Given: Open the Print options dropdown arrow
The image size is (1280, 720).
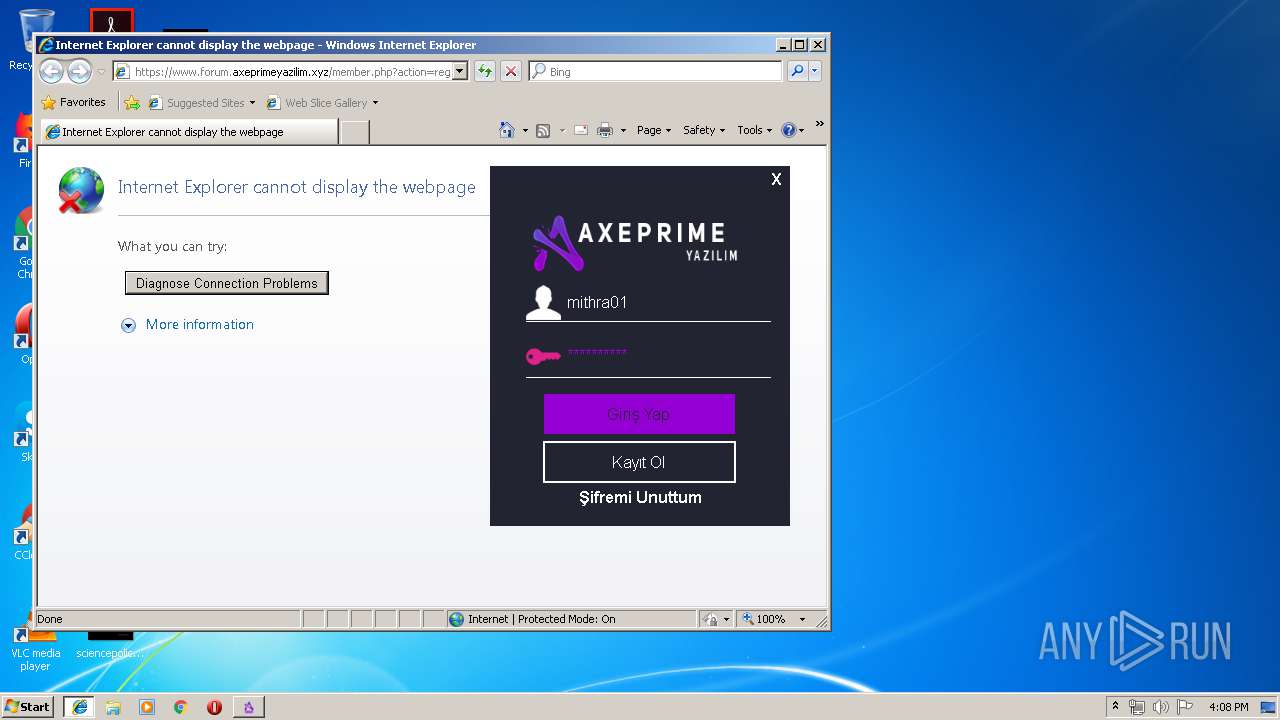Looking at the screenshot, I should point(623,130).
